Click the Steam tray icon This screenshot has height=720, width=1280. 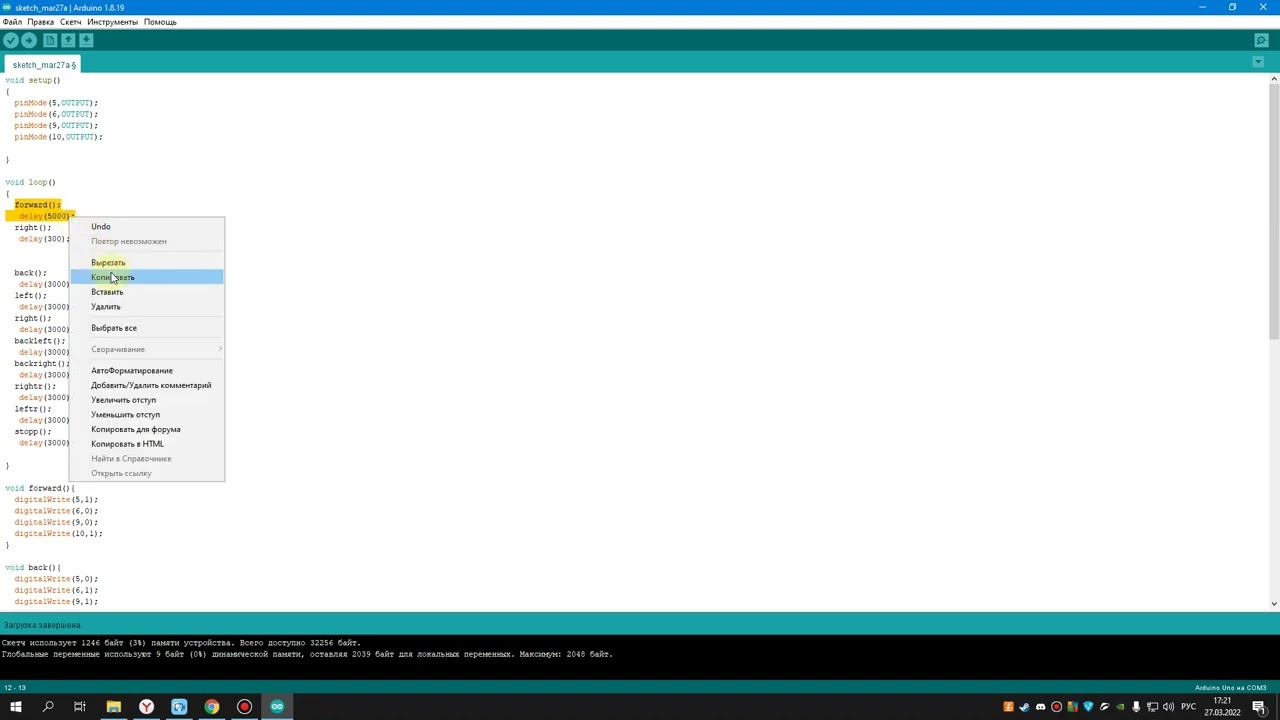click(1024, 707)
